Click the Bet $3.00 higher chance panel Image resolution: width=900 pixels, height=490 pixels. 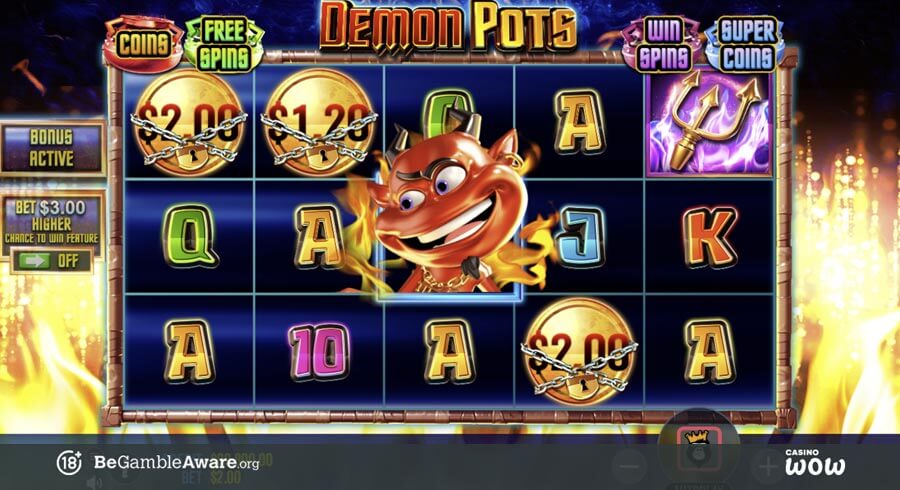52,222
